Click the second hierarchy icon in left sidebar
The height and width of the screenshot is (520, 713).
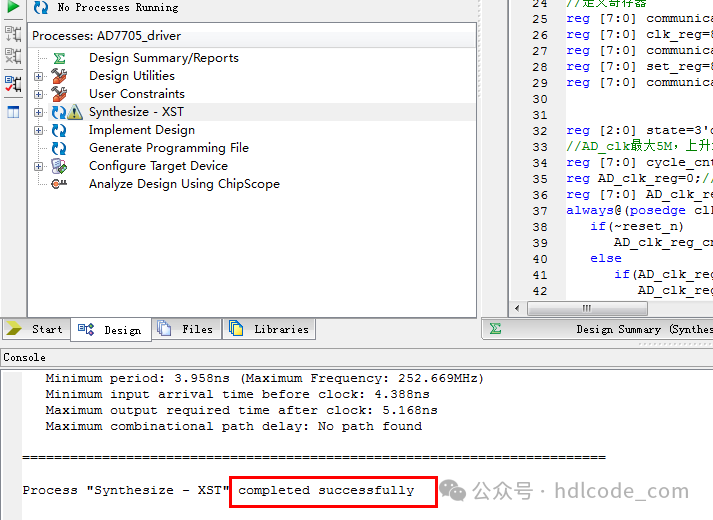pos(13,56)
